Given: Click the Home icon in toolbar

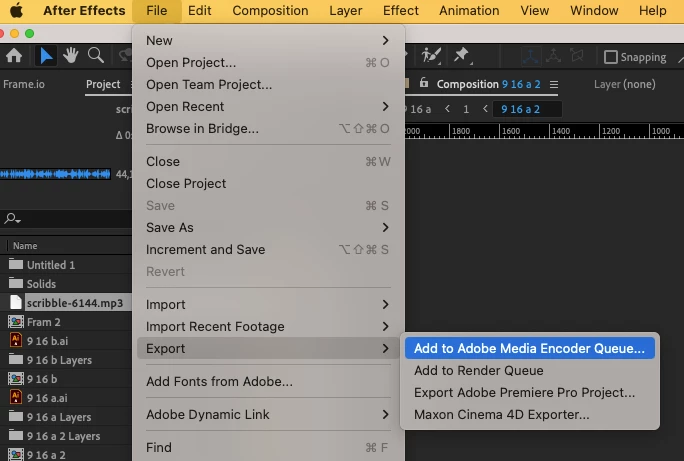Looking at the screenshot, I should pyautogui.click(x=14, y=56).
